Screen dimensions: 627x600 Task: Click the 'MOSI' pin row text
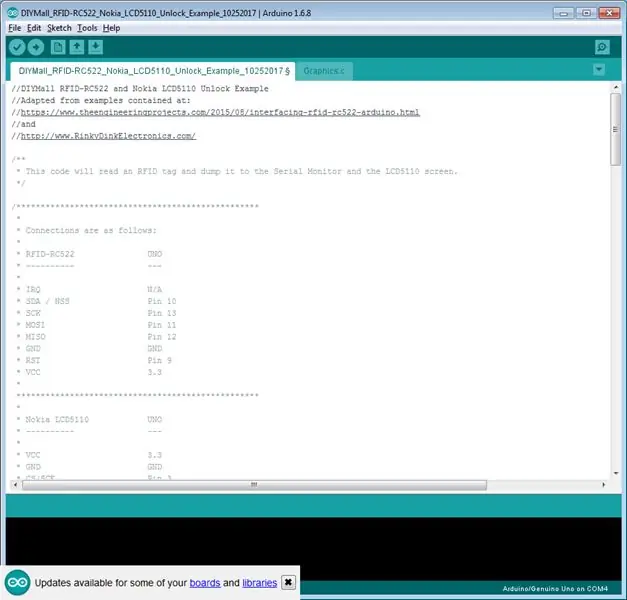pos(35,325)
